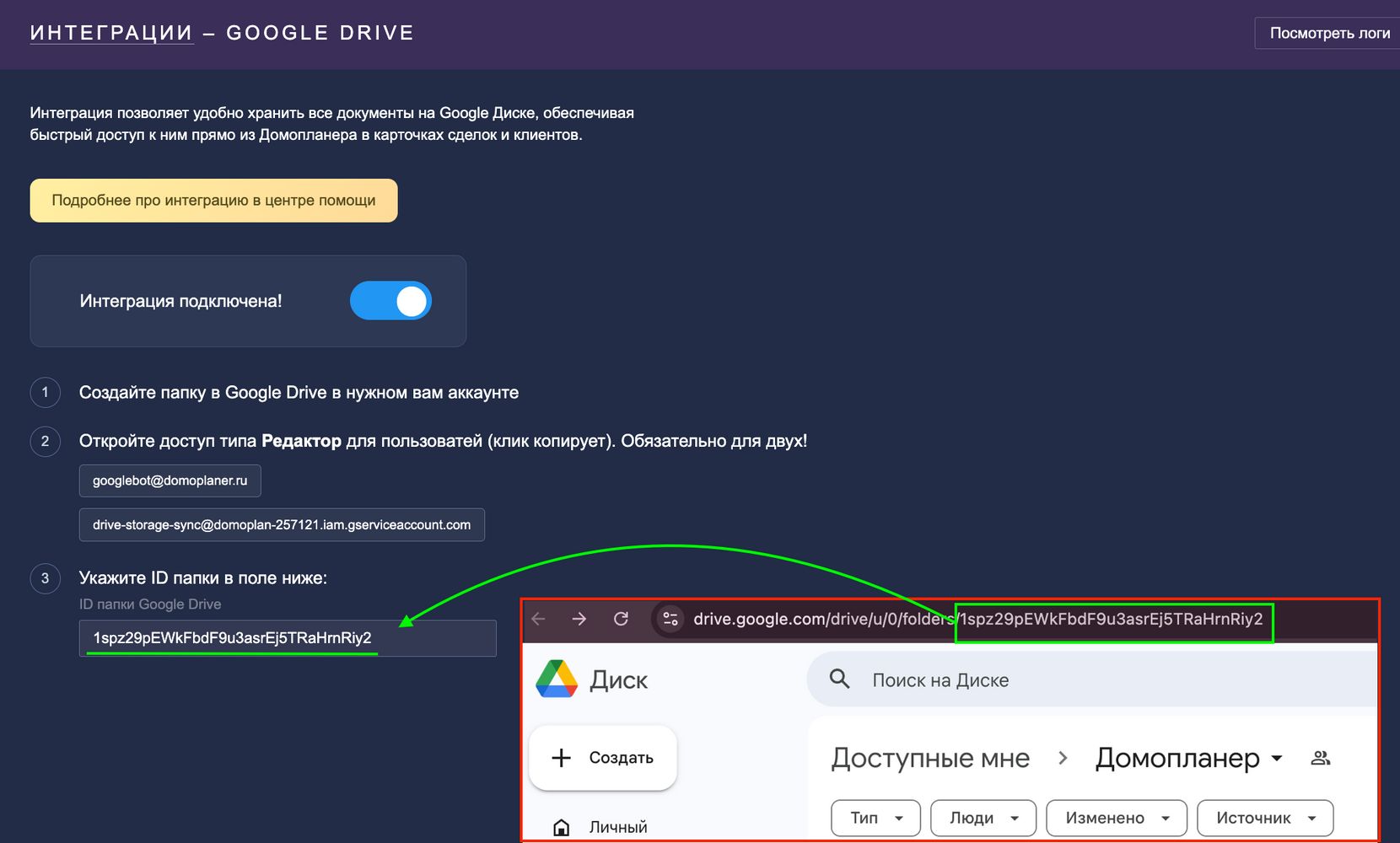Viewport: 1400px width, 843px height.
Task: Open the Источник filter dropdown
Action: pyautogui.click(x=1265, y=818)
